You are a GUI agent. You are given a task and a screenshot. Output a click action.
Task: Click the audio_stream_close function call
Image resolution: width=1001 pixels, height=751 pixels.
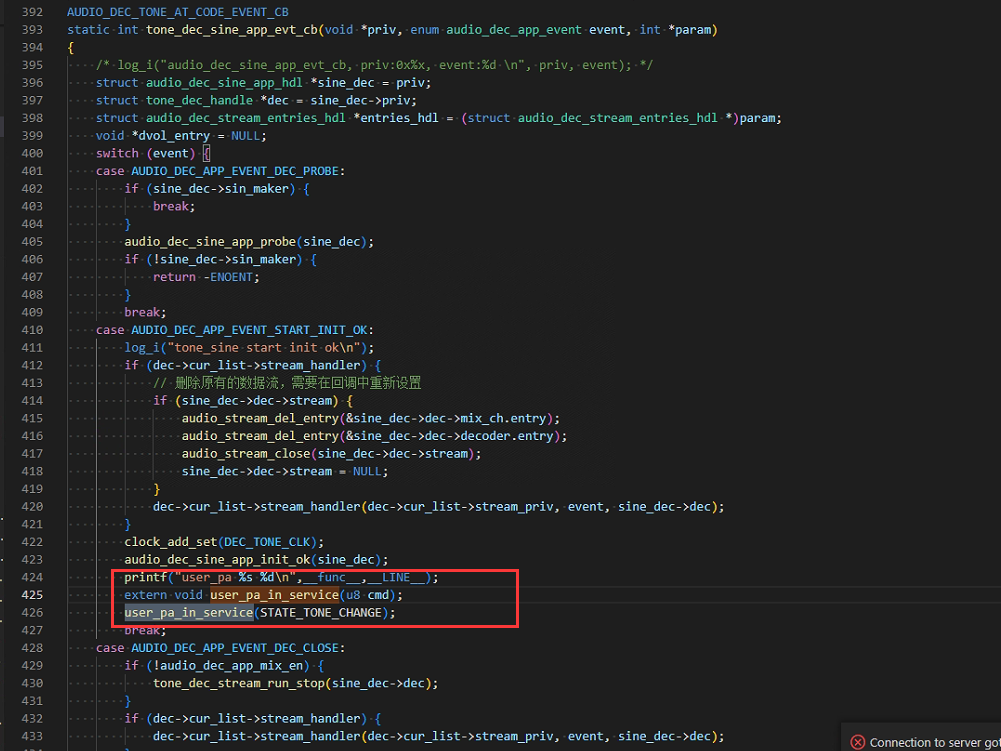246,453
